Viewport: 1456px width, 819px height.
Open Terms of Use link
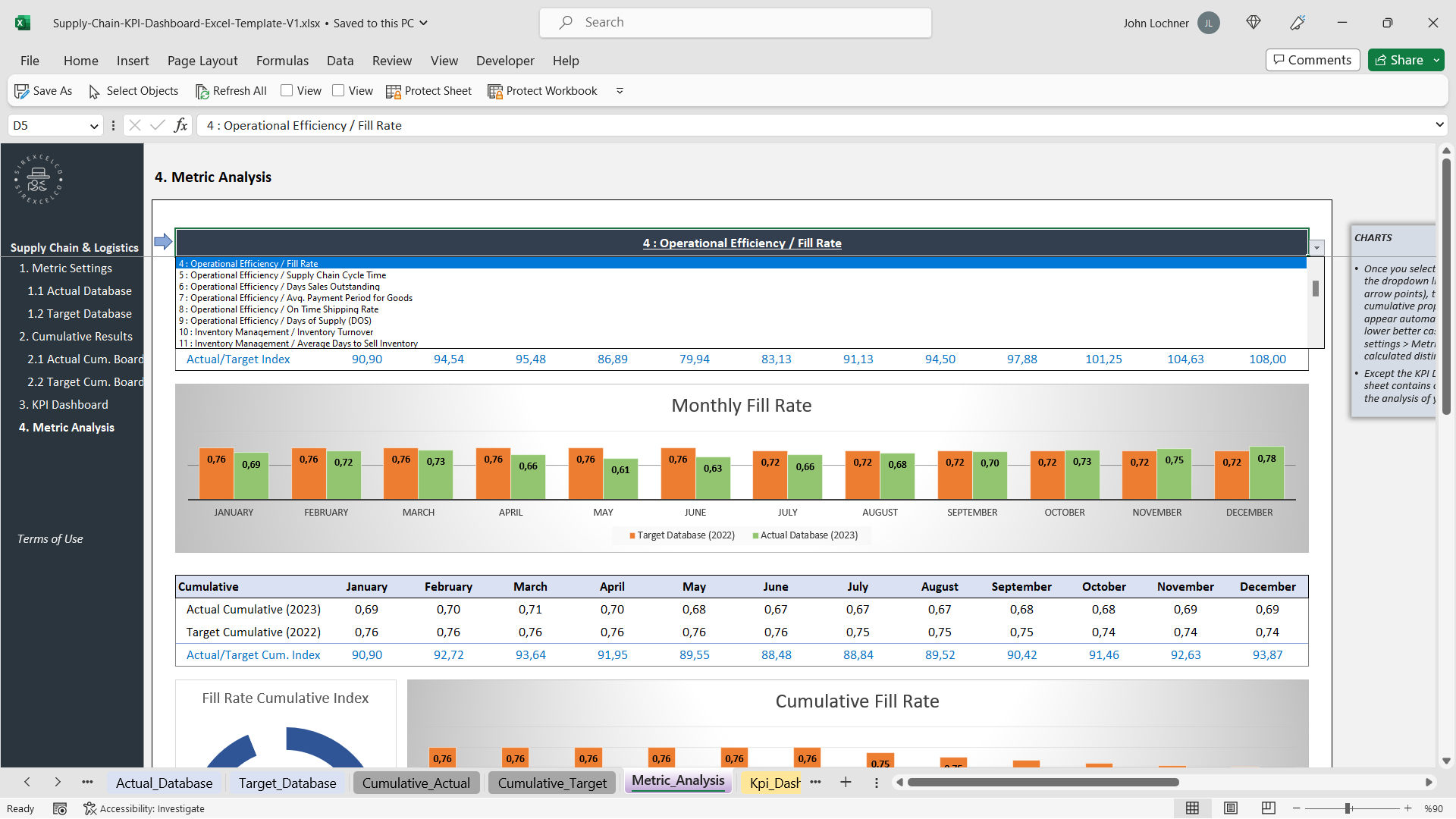[50, 539]
